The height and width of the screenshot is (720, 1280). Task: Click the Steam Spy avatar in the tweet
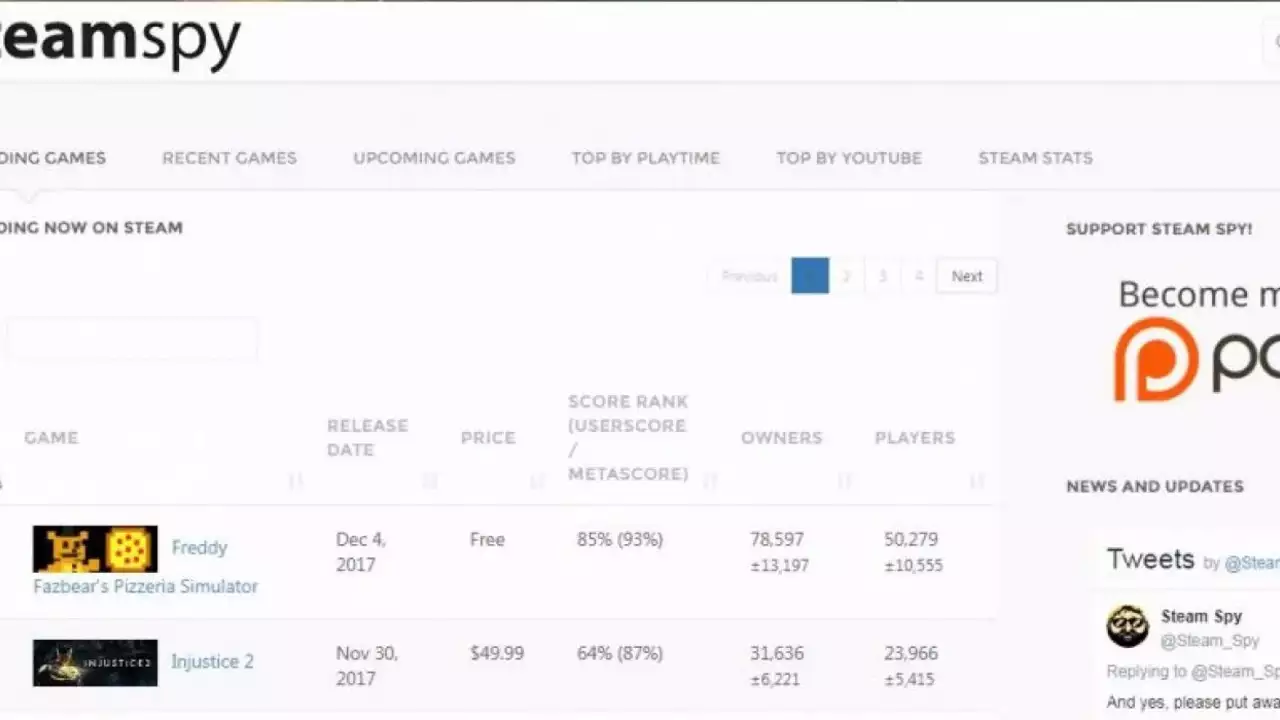coord(1128,627)
